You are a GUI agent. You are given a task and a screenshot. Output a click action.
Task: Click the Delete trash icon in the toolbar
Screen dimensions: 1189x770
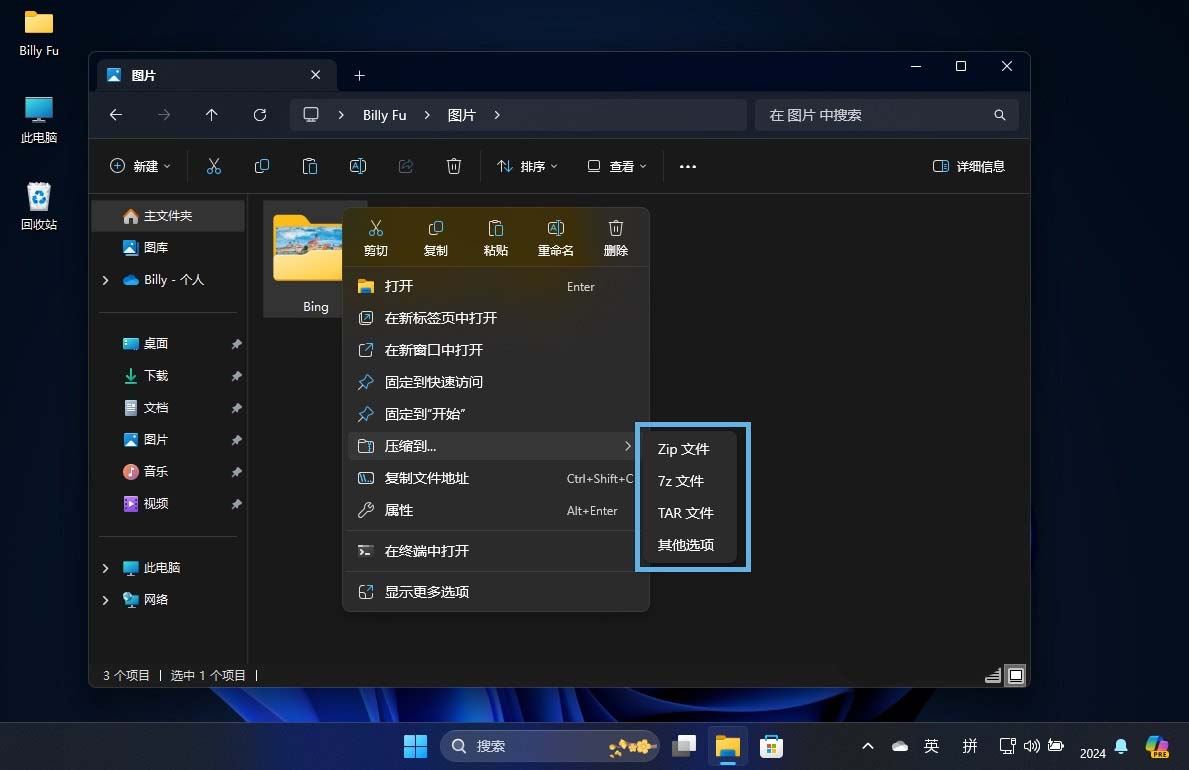coord(454,166)
